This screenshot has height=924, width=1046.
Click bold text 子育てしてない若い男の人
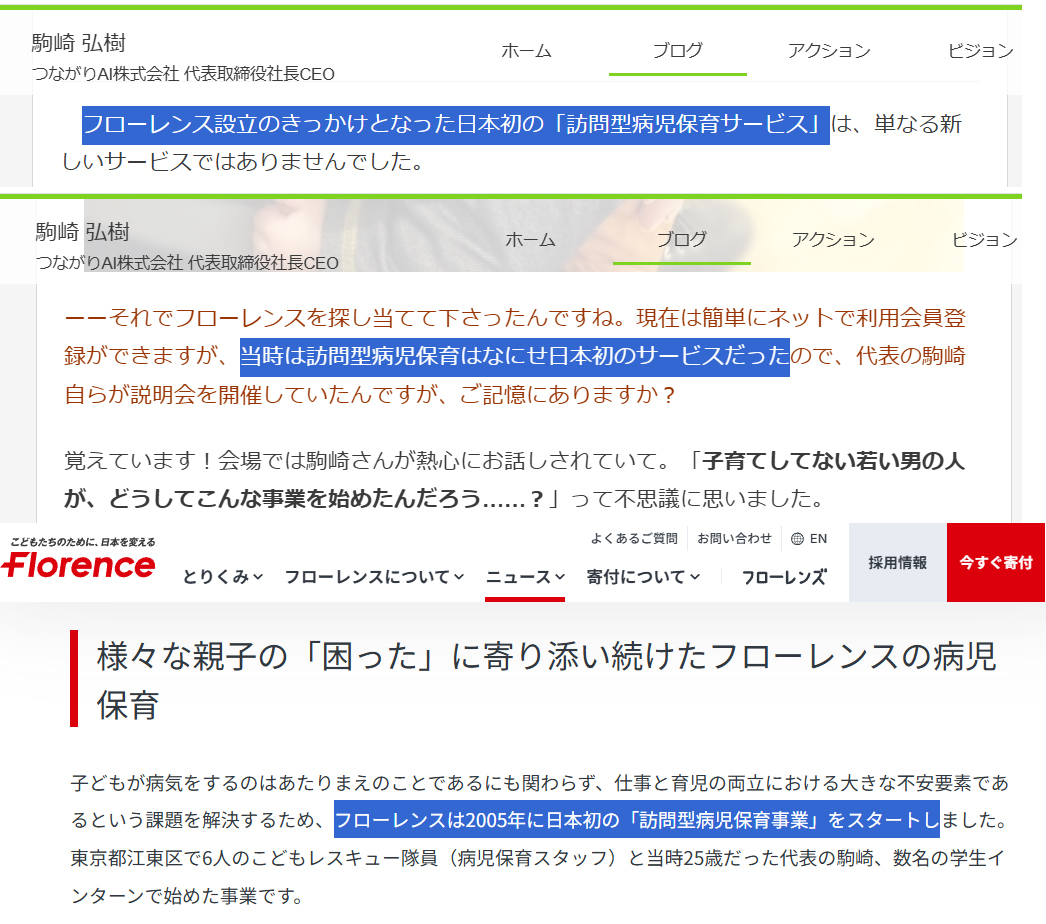coord(833,460)
